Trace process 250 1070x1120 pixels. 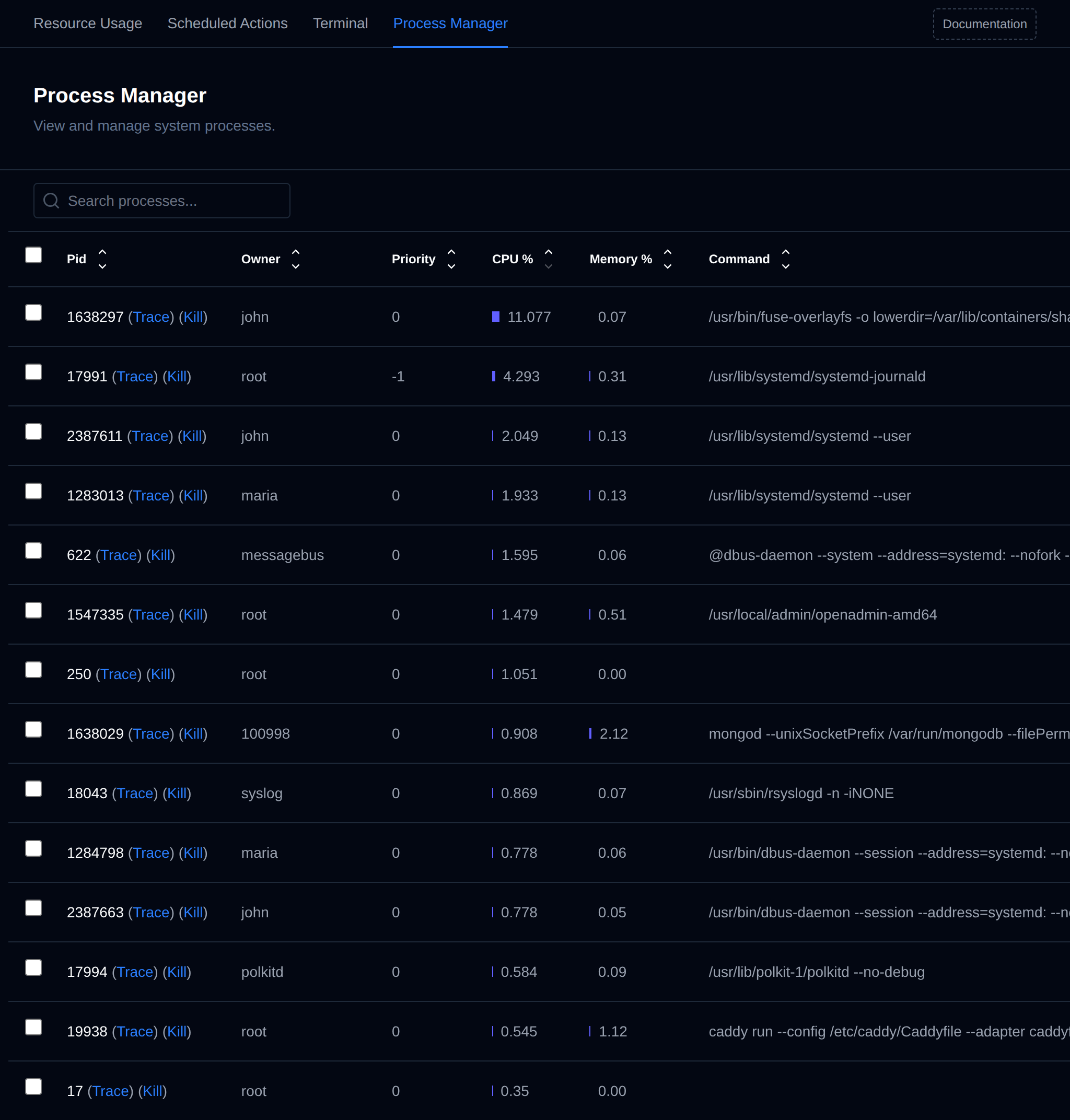point(119,674)
